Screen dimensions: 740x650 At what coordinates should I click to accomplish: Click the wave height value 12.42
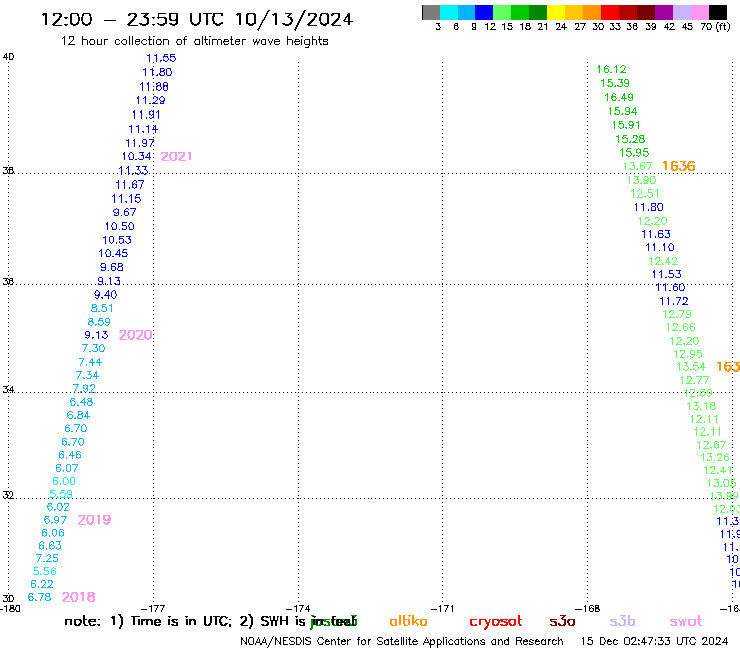coord(663,261)
